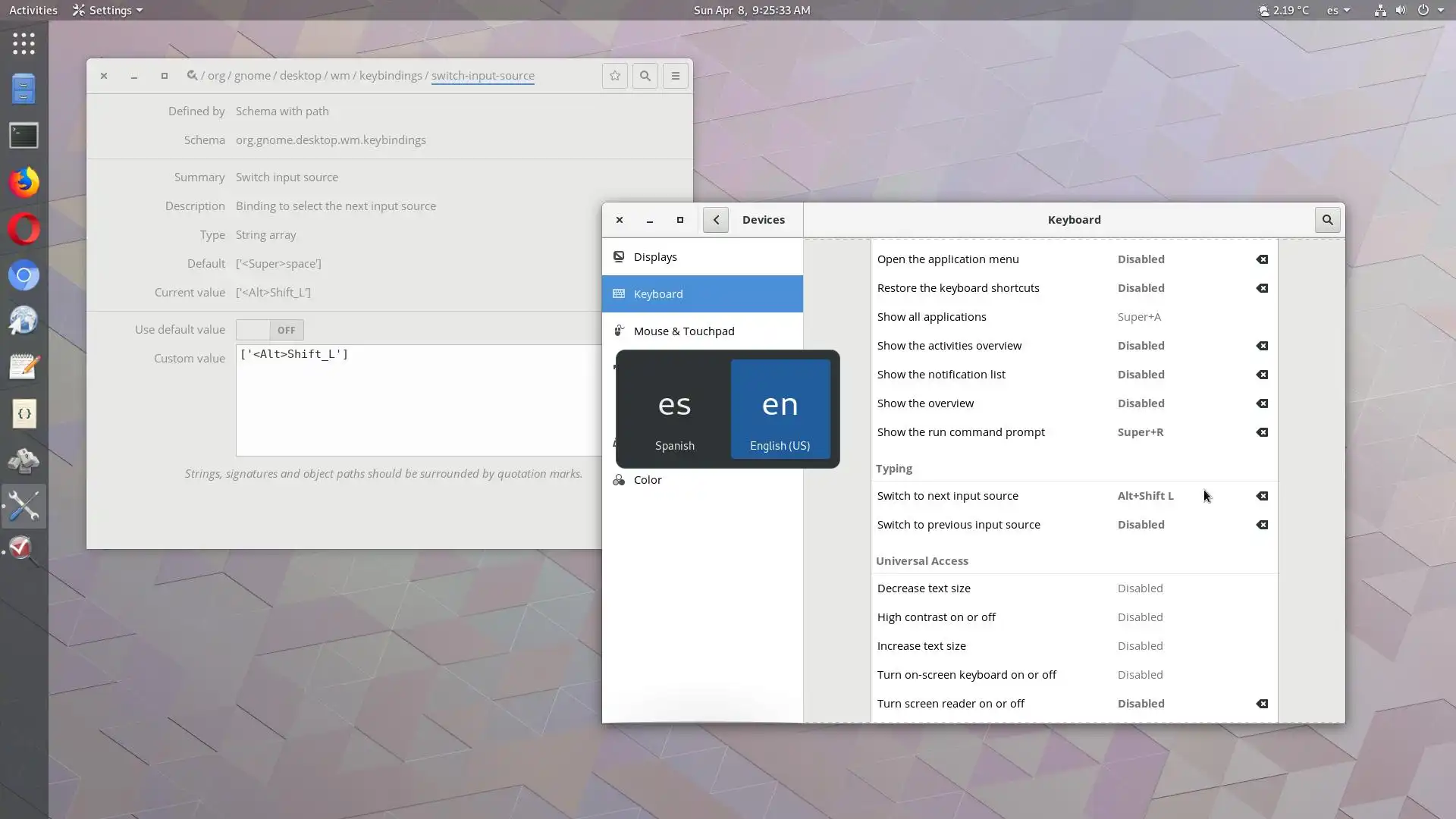Click Keyboard settings search button
Image resolution: width=1456 pixels, height=819 pixels.
tap(1327, 220)
